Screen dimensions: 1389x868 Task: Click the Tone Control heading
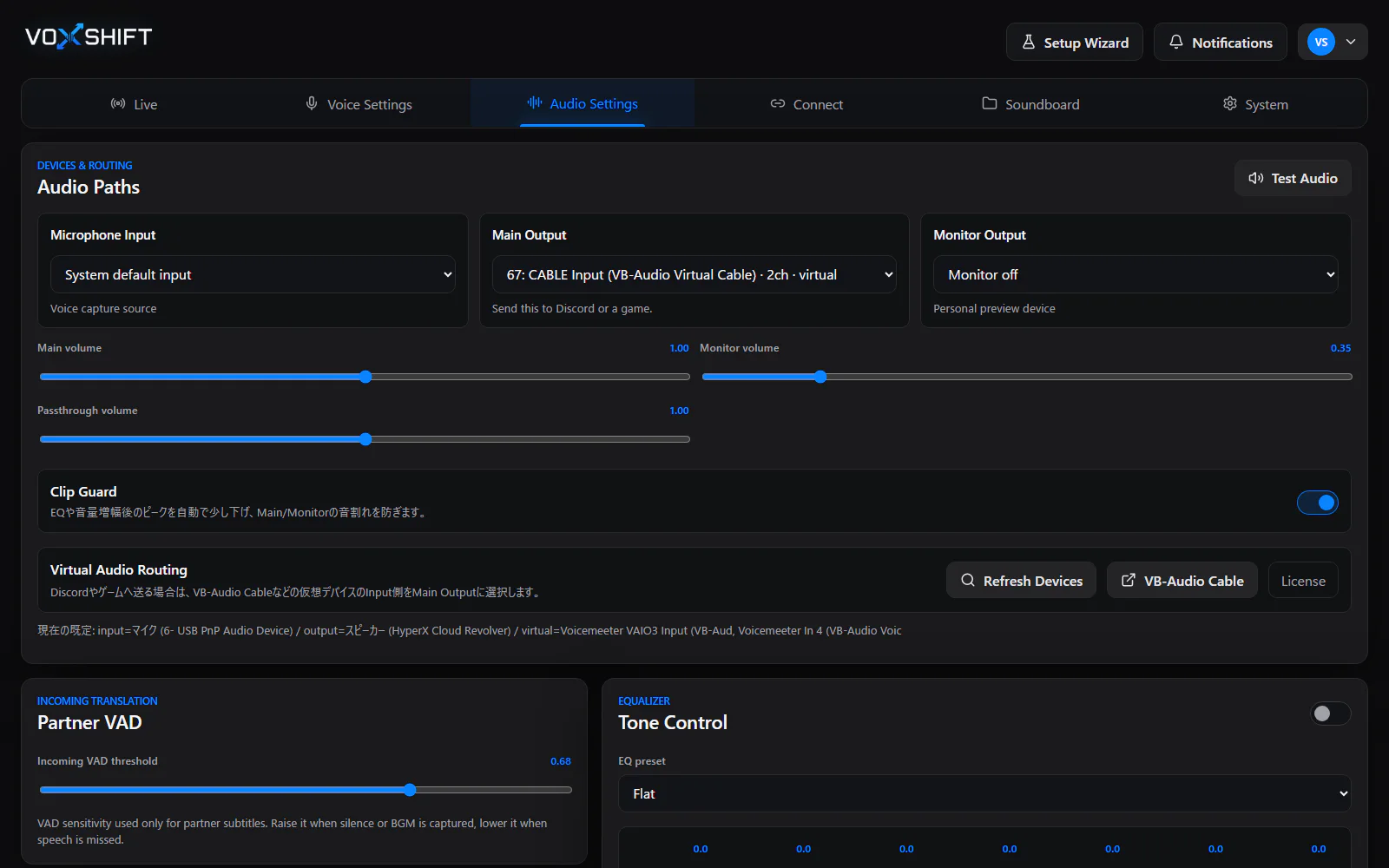pyautogui.click(x=673, y=722)
